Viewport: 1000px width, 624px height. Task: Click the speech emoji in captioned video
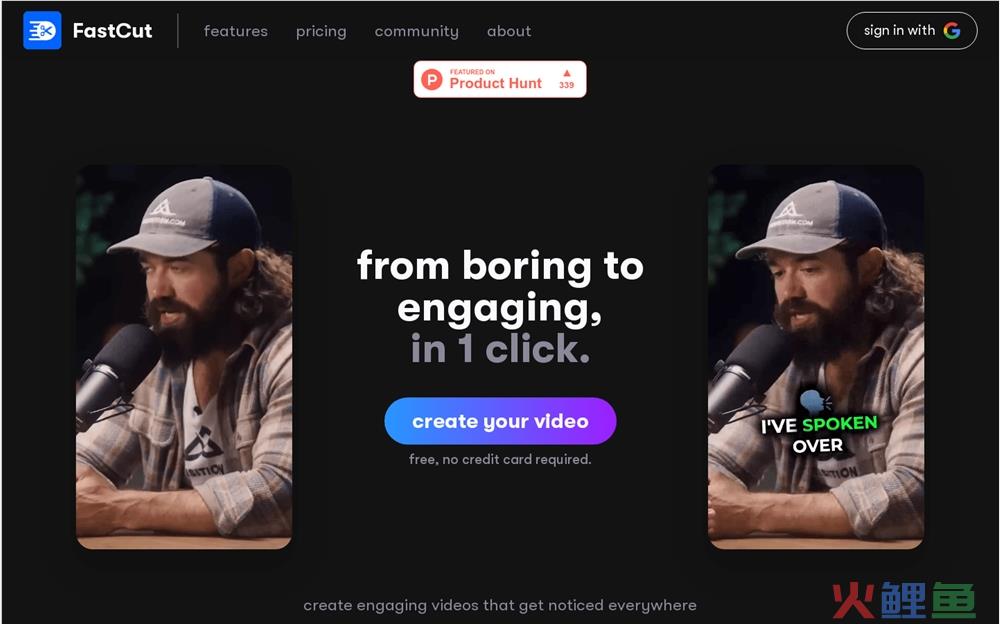(816, 401)
